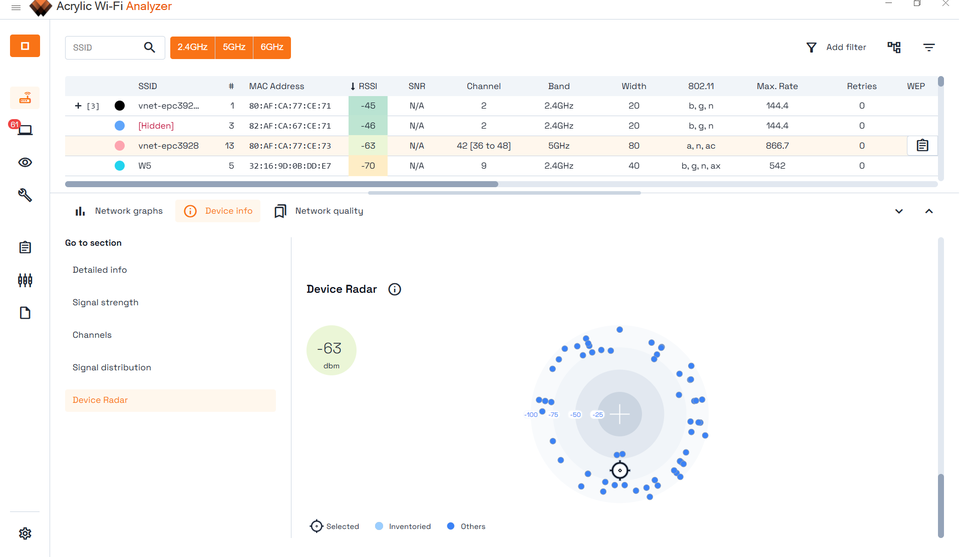Toggle the 6GHz band filter
Screen dimensions: 960x557
click(x=272, y=47)
